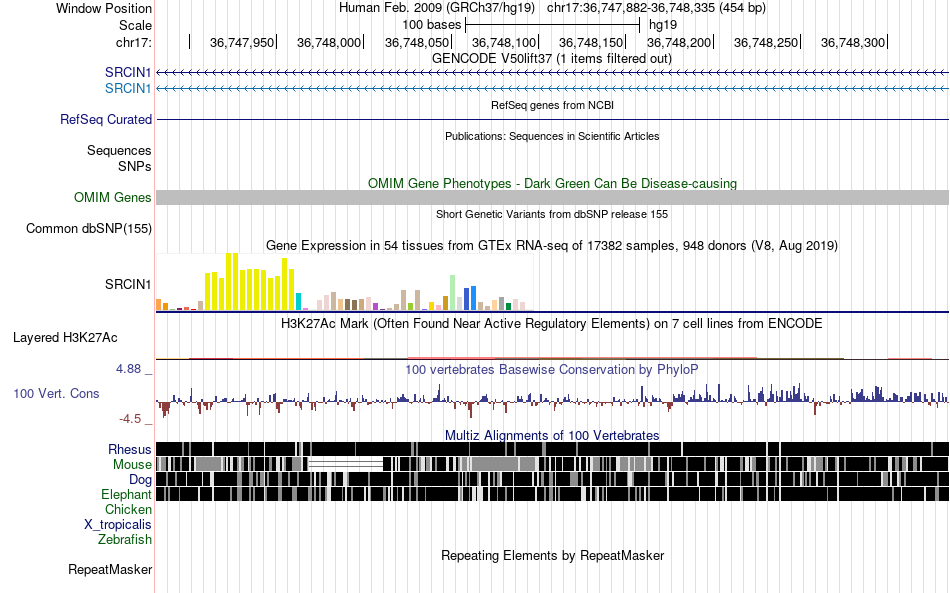Open the RepeatMasker track label
The width and height of the screenshot is (950, 593).
[x=110, y=569]
